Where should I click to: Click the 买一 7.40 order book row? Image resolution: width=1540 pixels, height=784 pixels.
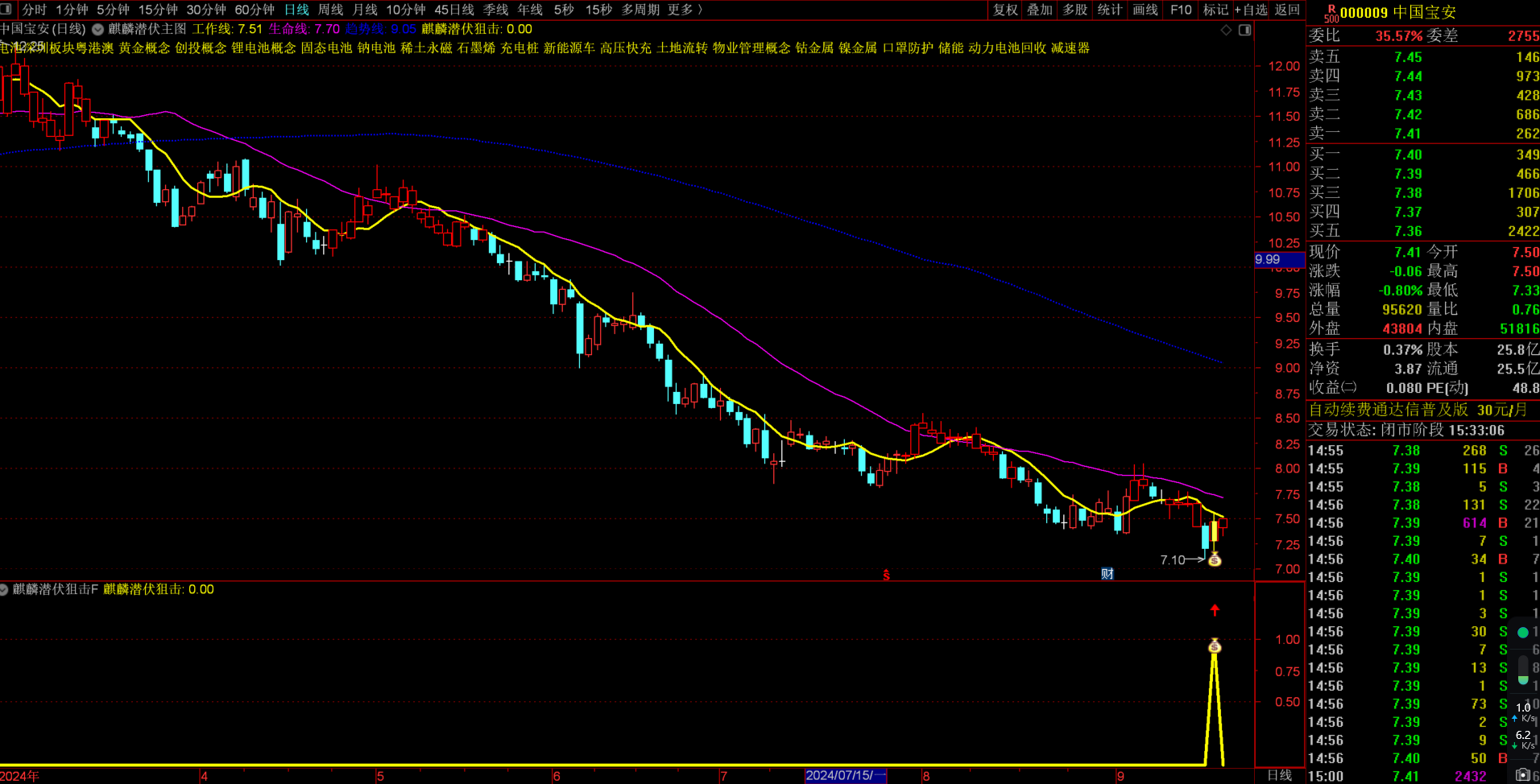tap(1423, 155)
